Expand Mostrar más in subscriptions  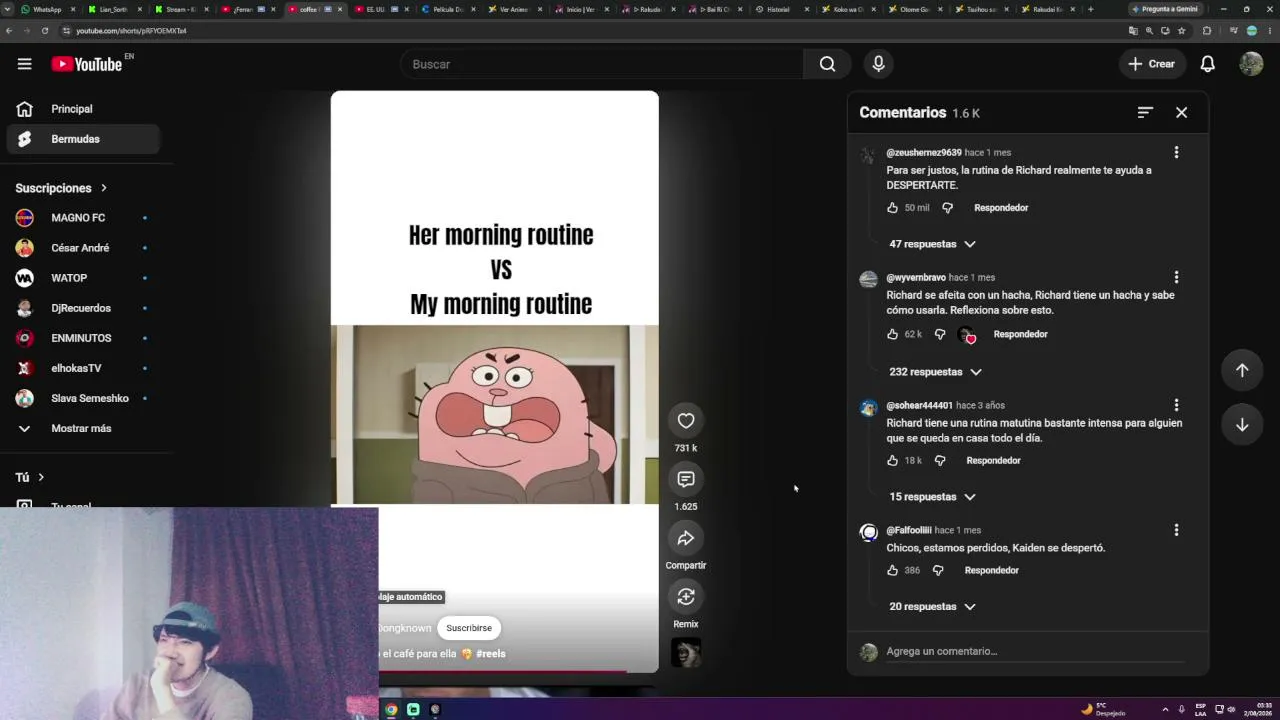pos(80,428)
